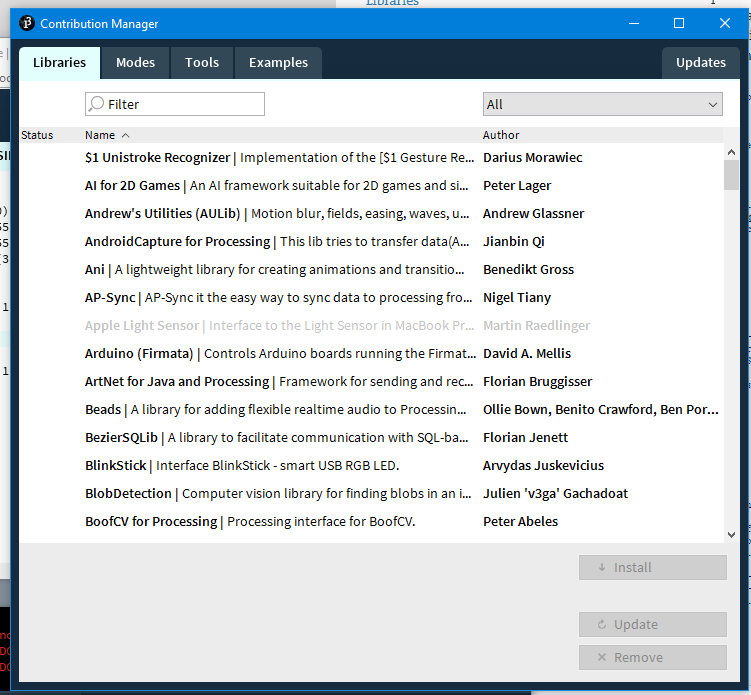Click author Jianbin Qi
Viewport: 751px width, 695px height.
pos(513,241)
